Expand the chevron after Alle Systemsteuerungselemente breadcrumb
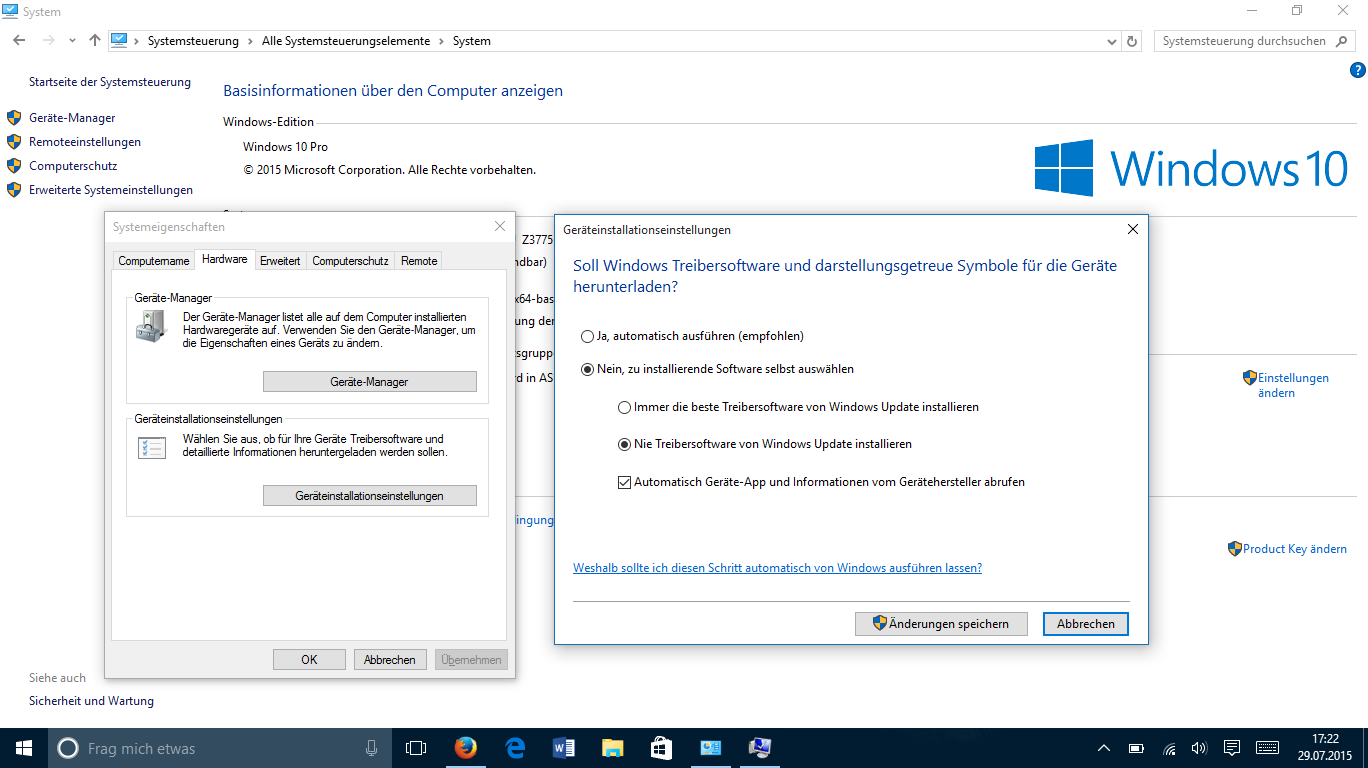The image size is (1368, 768). (x=442, y=41)
